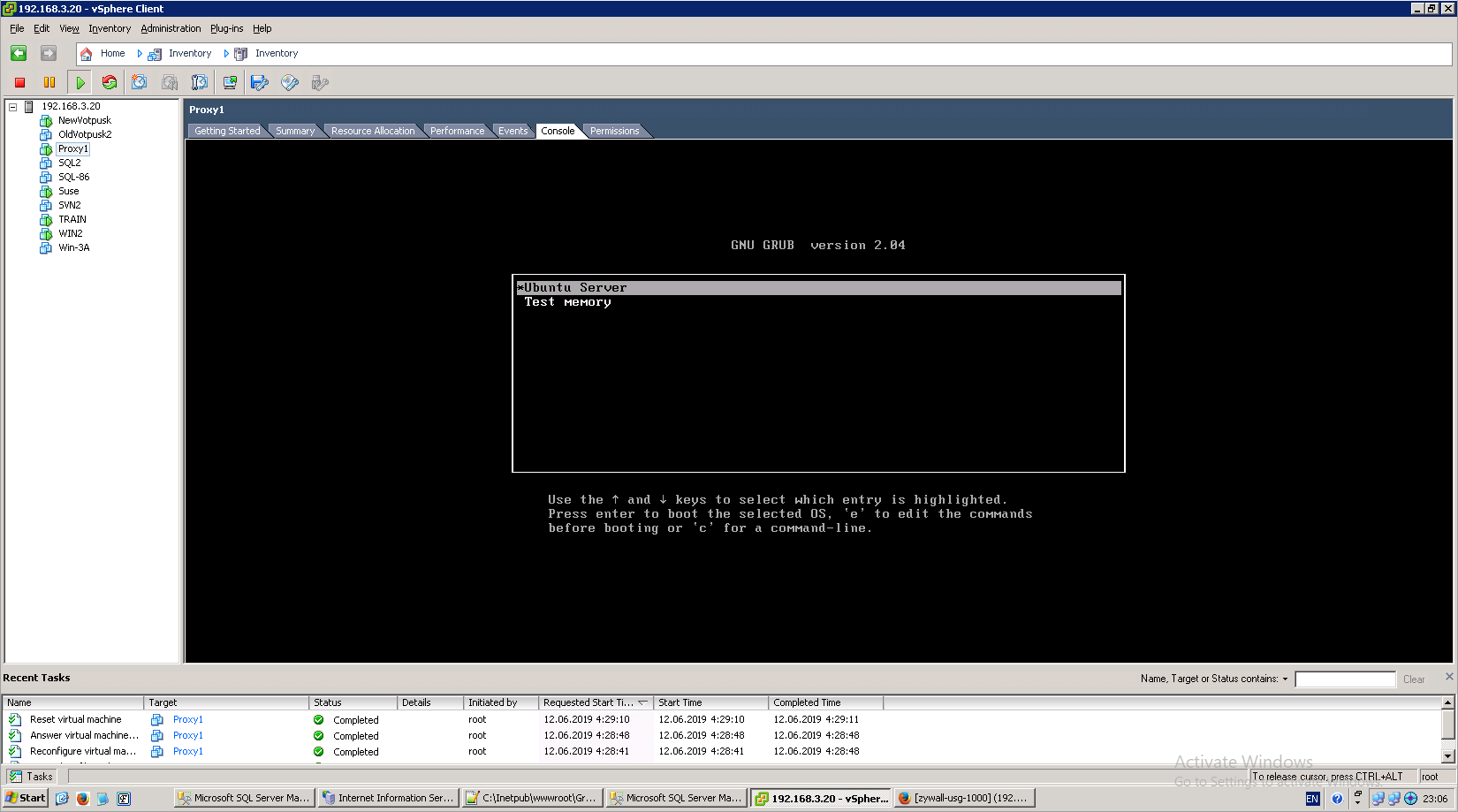Viewport: 1458px width, 812px height.
Task: Click the grey Forward navigation arrow
Action: [49, 54]
